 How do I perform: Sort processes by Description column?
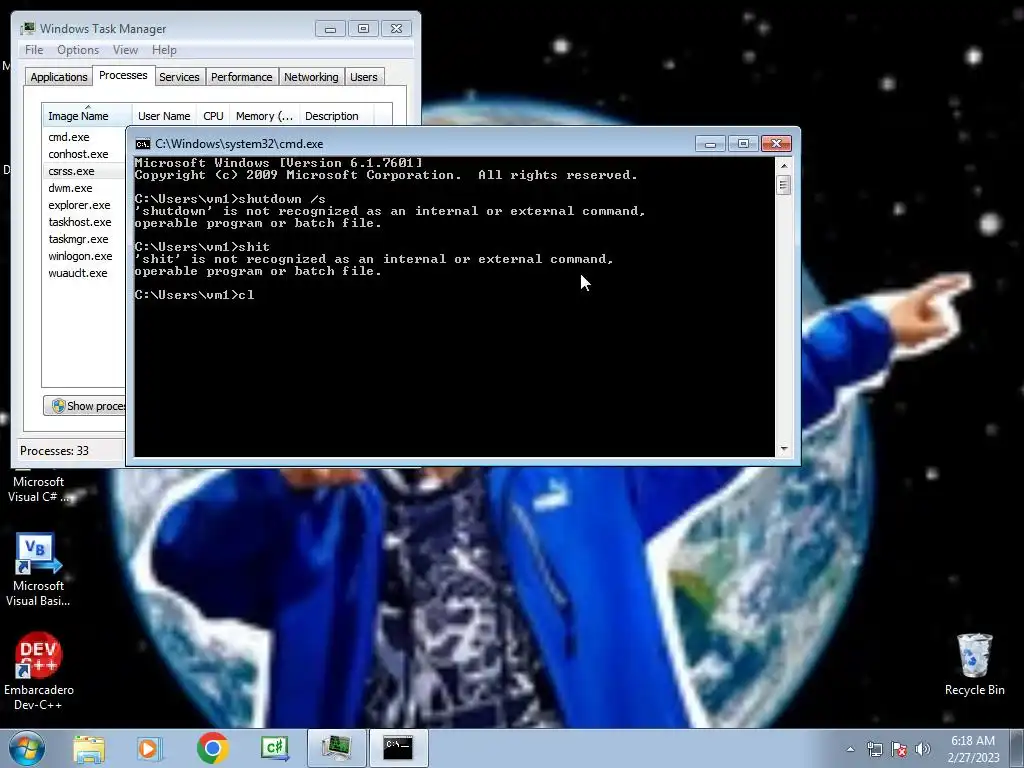tap(337, 116)
